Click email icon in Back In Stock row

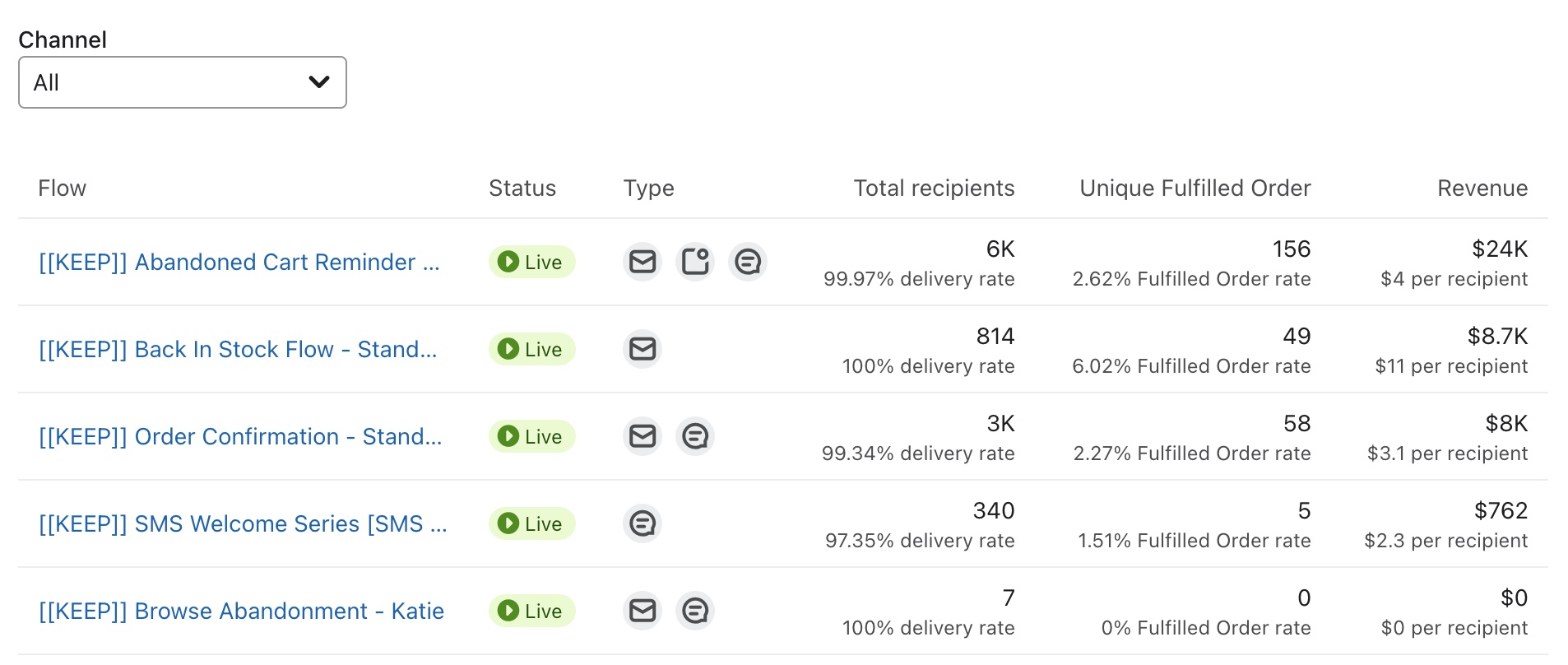pyautogui.click(x=643, y=349)
